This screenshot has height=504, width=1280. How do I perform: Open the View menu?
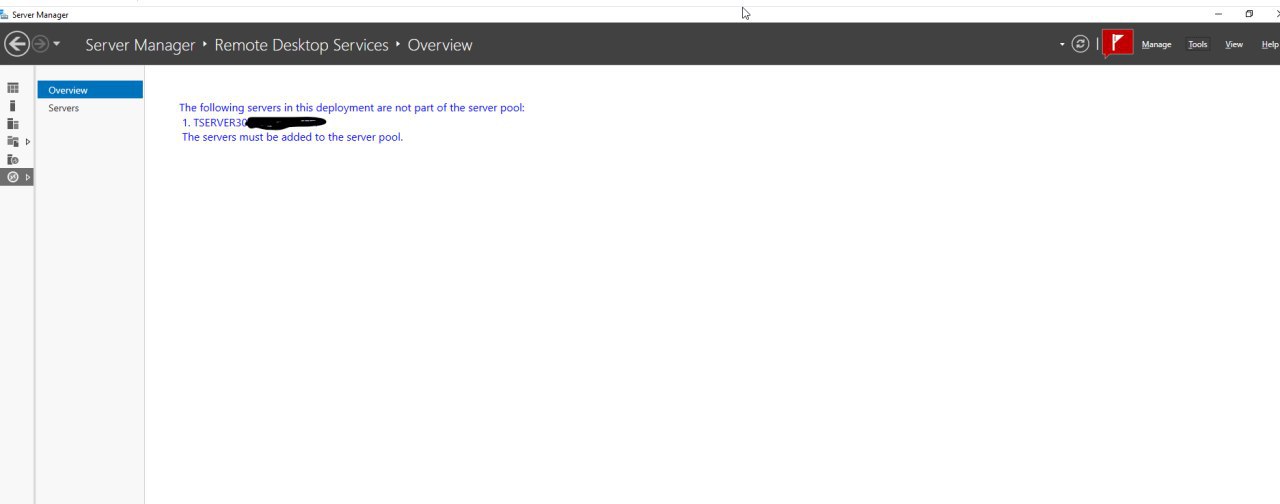click(1234, 45)
